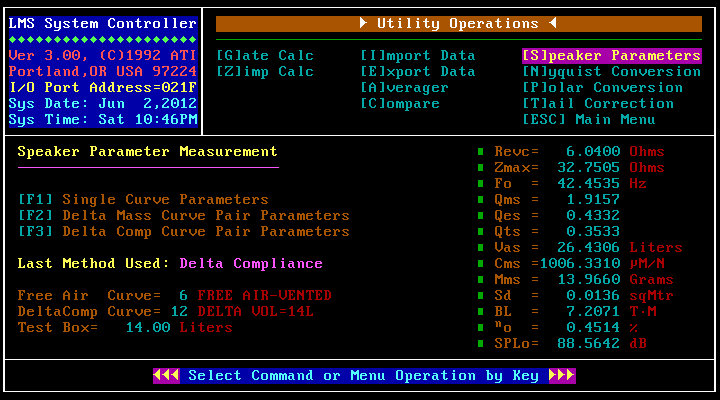Viewport: 720px width, 400px height.
Task: Click the Sys Time line
Action: [103, 120]
